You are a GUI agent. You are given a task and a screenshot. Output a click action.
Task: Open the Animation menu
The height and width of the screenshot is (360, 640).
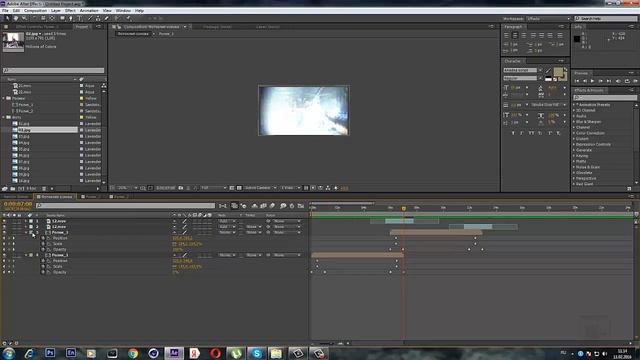pyautogui.click(x=89, y=11)
